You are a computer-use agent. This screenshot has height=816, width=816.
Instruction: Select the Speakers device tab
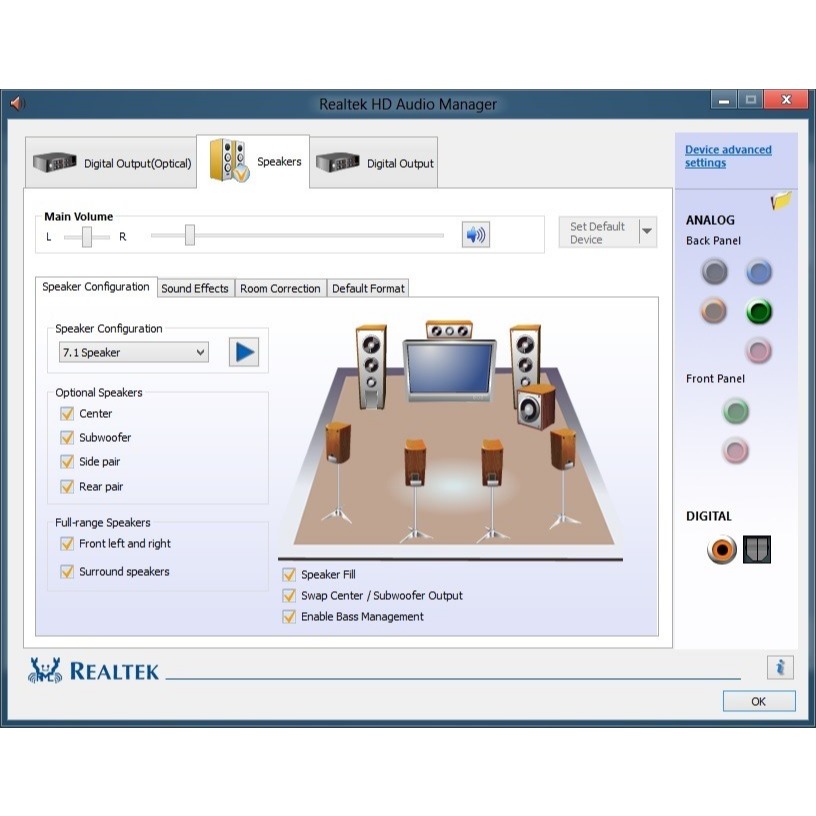pos(253,161)
